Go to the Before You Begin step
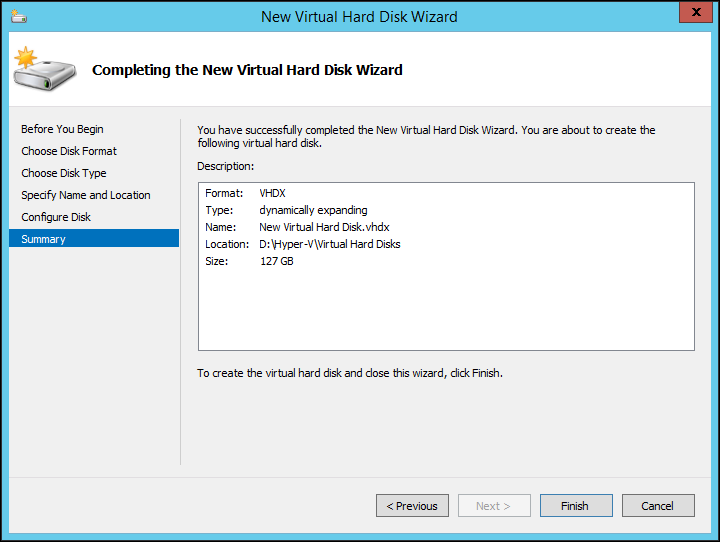Screen dimensions: 720x542 (62, 129)
